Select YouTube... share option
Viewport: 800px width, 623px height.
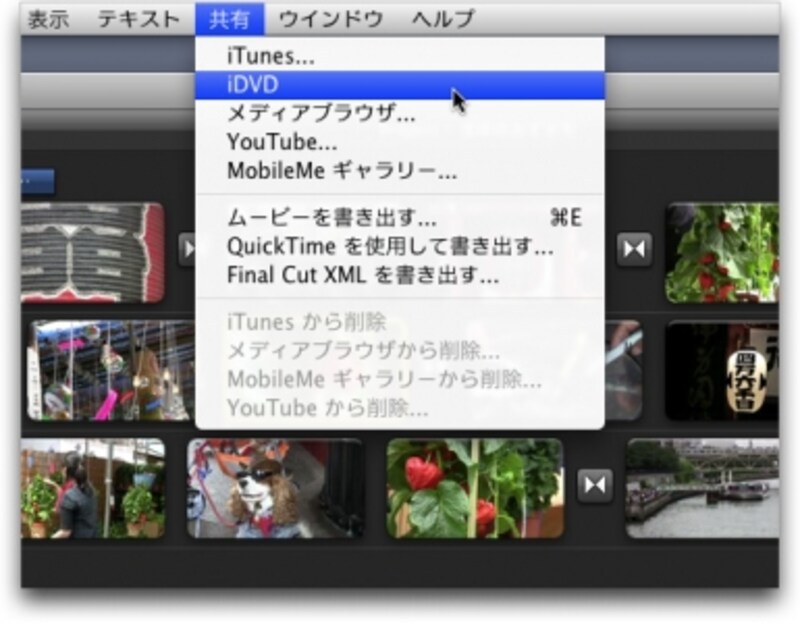coord(400,142)
